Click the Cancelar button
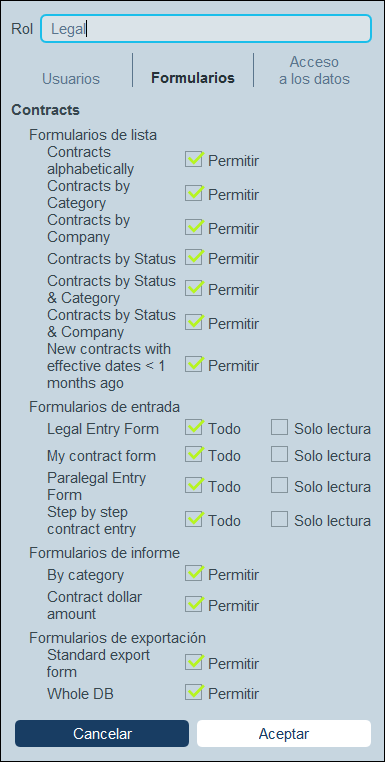The height and width of the screenshot is (762, 385). tap(102, 733)
